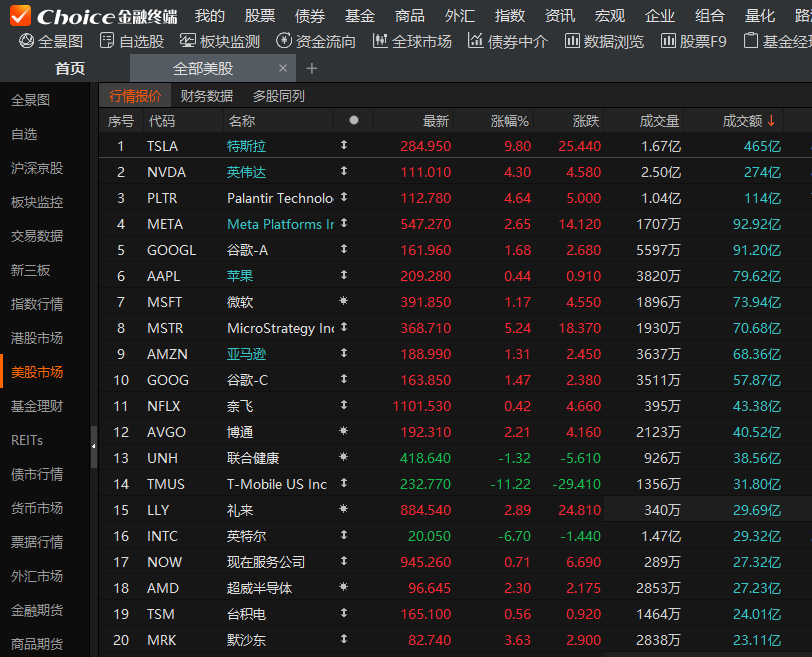This screenshot has height=657, width=812.
Task: Click the 资金流向 toolbar icon
Action: coord(285,41)
